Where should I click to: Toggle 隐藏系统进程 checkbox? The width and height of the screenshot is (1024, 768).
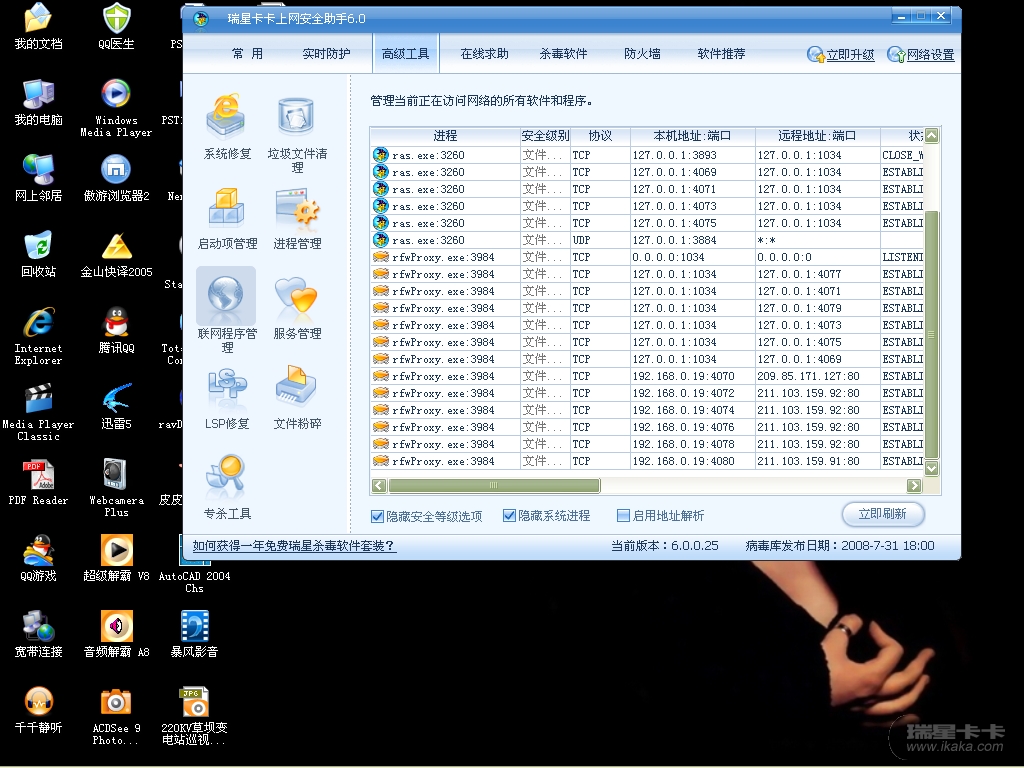[509, 515]
